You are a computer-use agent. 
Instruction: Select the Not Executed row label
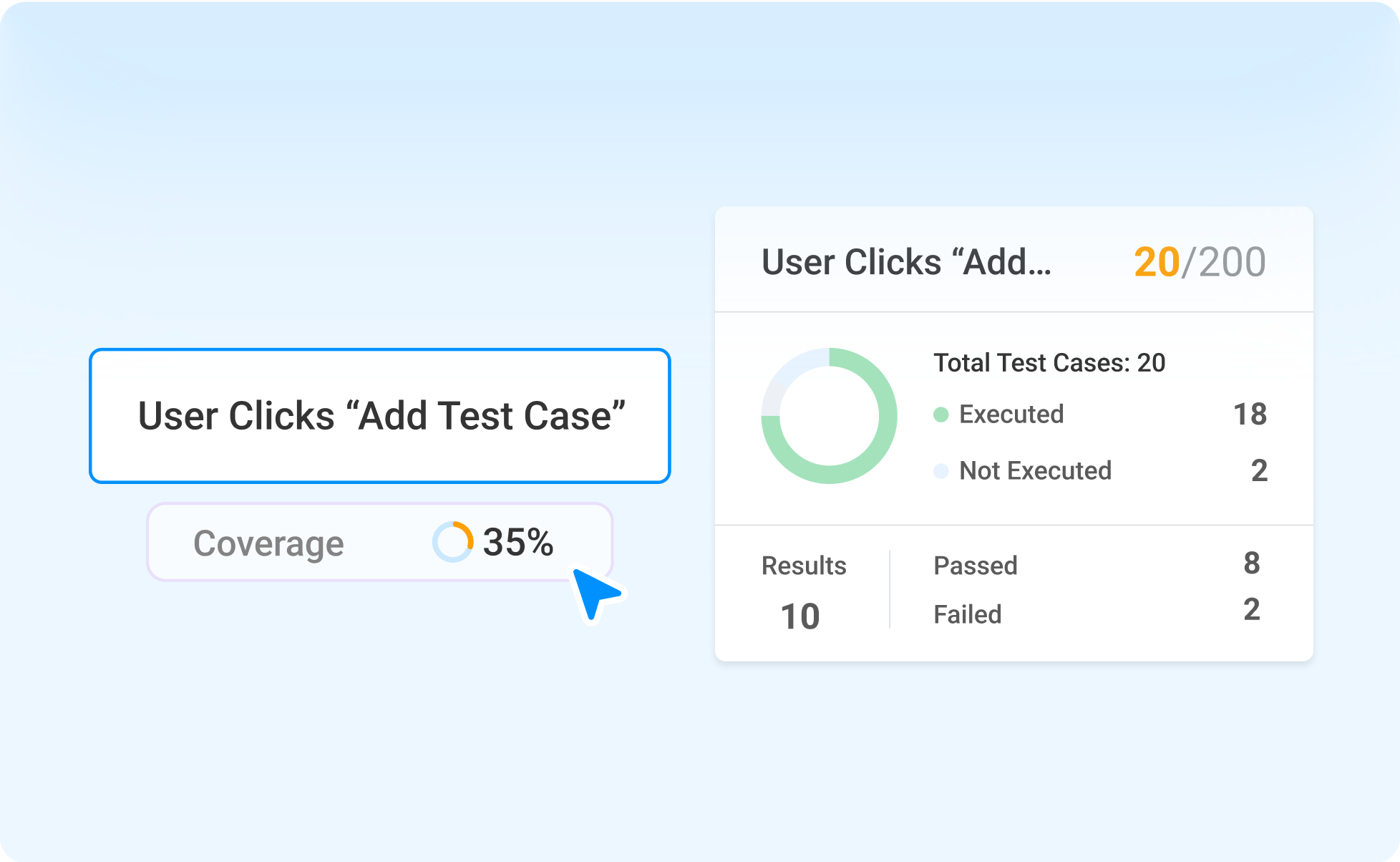click(1035, 471)
